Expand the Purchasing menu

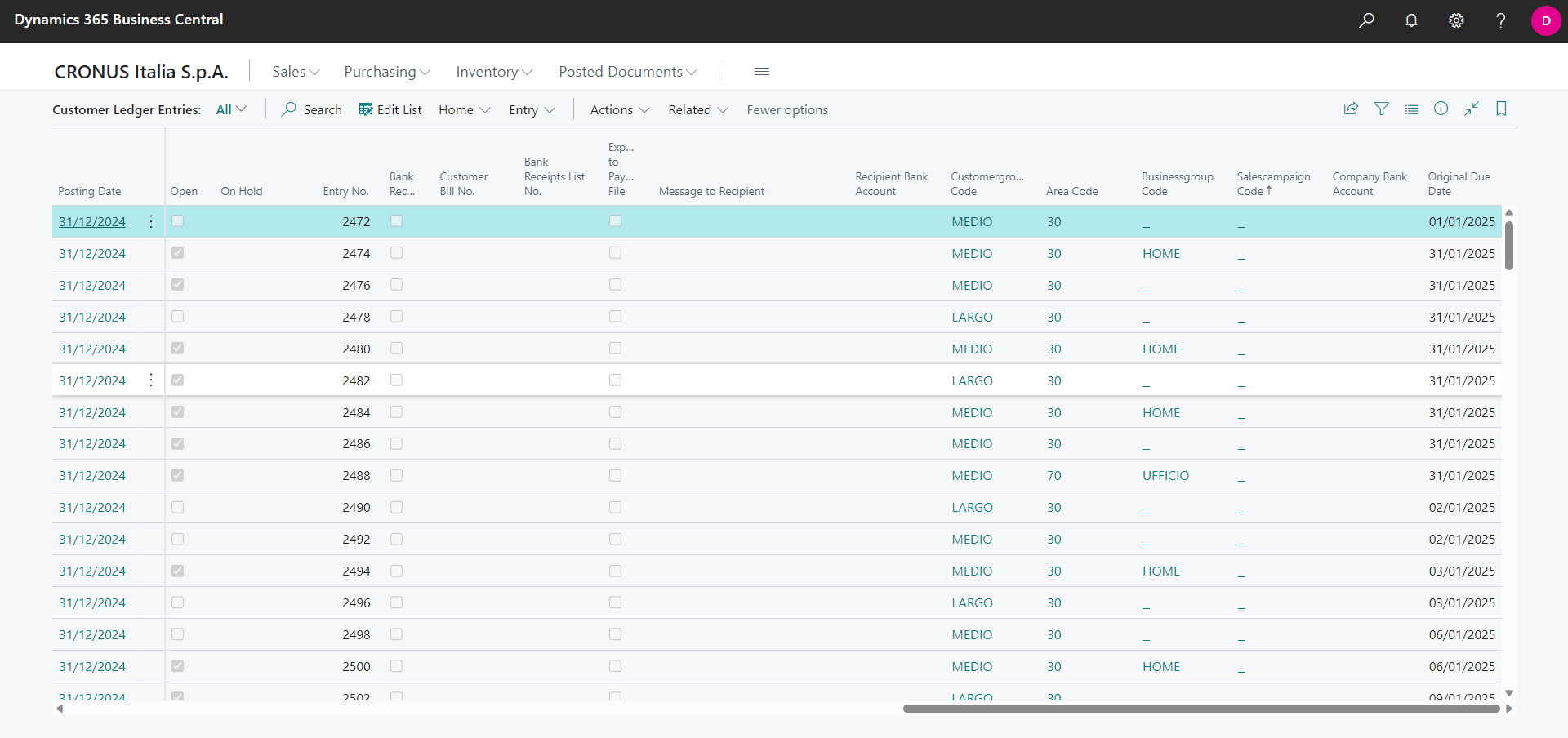(x=387, y=72)
